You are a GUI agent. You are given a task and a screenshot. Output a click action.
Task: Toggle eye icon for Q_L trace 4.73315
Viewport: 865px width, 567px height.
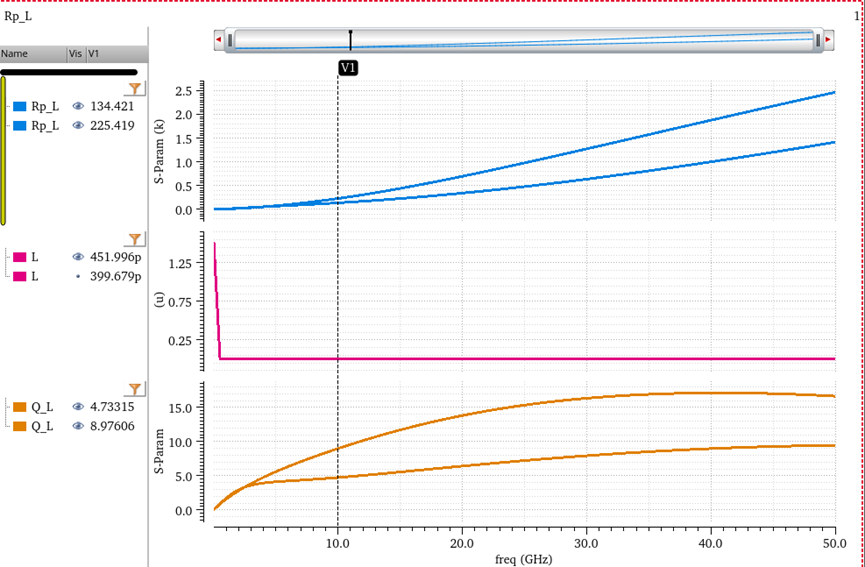pos(78,407)
